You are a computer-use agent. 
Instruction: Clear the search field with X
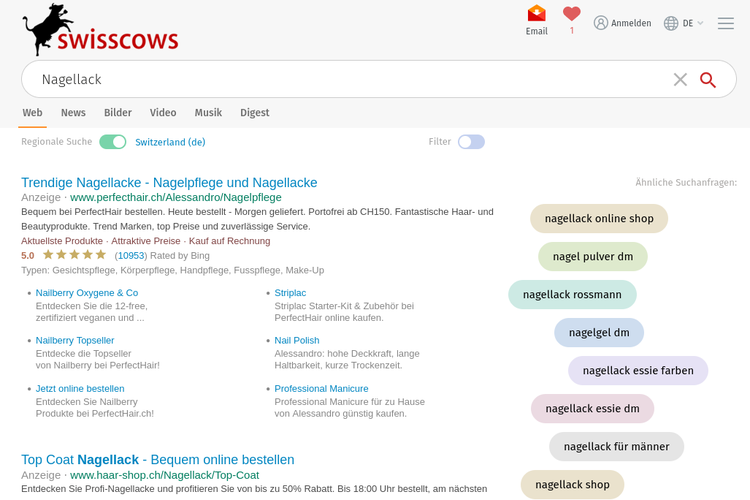[x=680, y=79]
